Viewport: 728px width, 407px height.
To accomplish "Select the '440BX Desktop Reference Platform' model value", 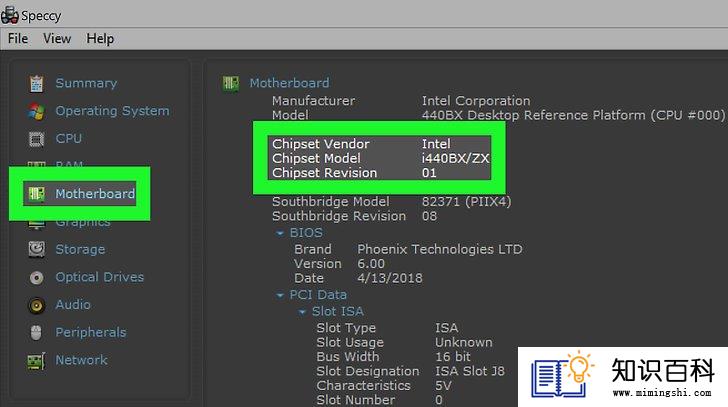I will (573, 115).
